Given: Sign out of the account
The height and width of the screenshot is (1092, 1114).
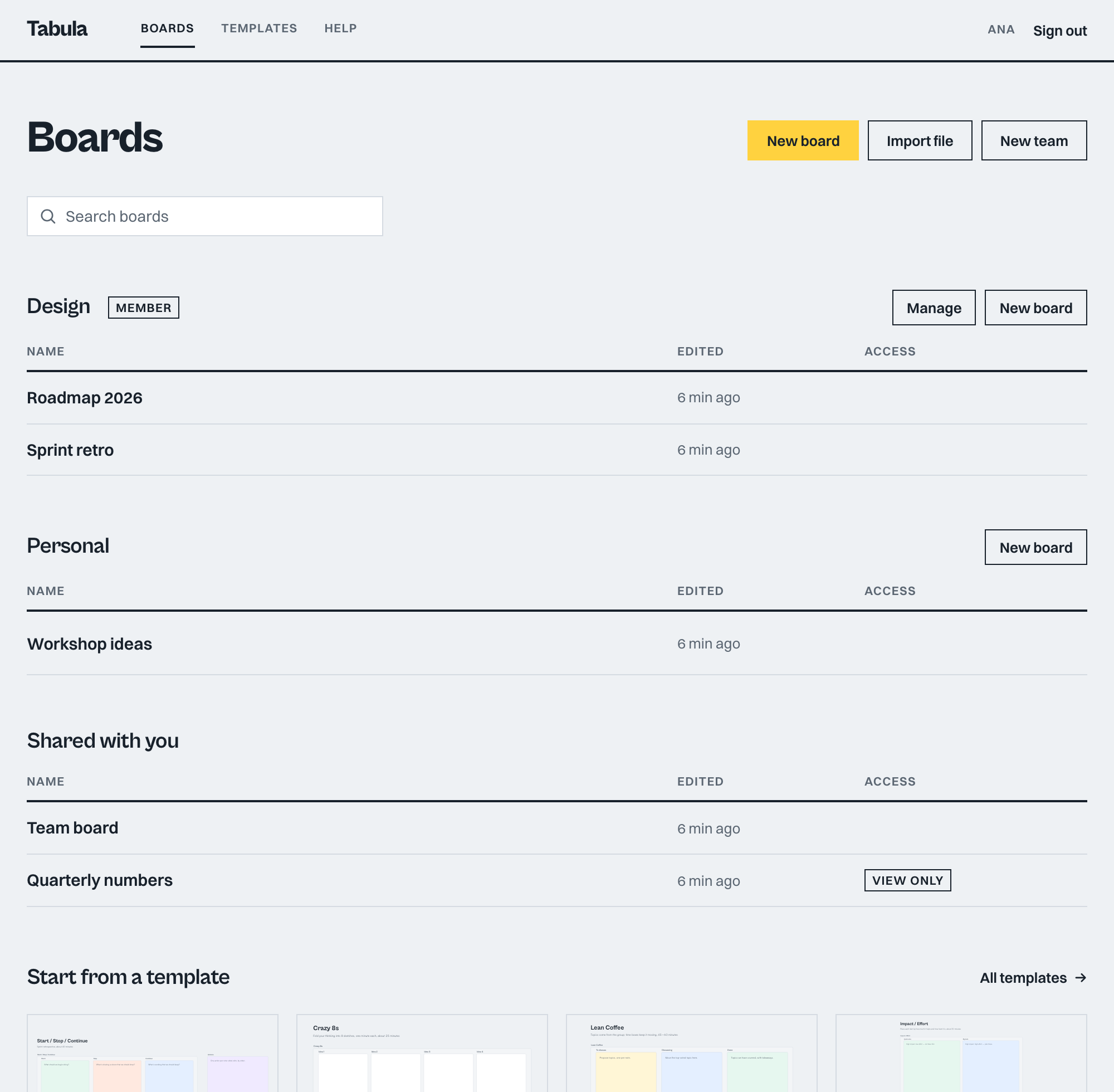Looking at the screenshot, I should [1059, 31].
